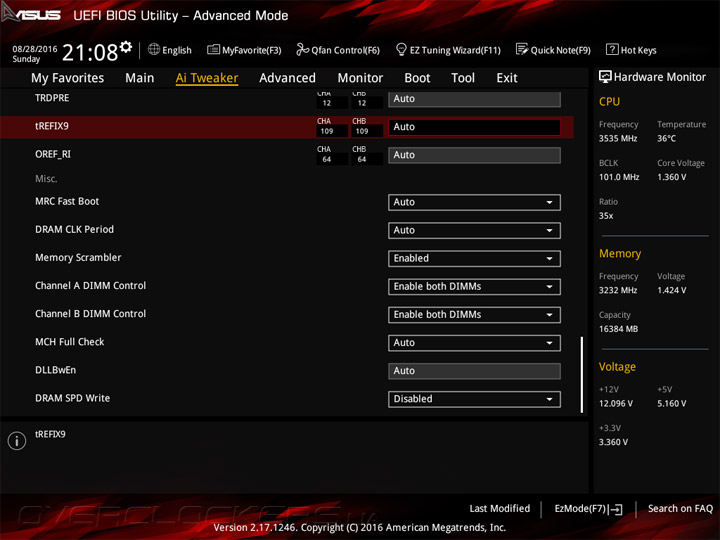Select the MRC Fast Boot label
720x540 pixels.
pyautogui.click(x=67, y=201)
